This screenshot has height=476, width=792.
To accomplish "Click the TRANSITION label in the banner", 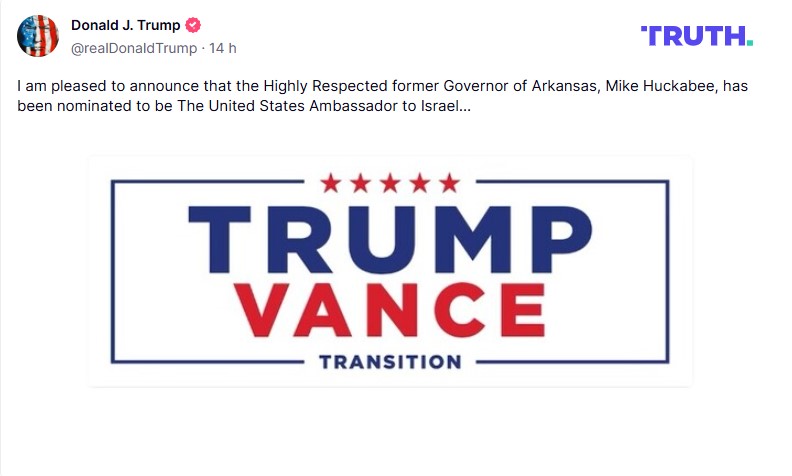I will pyautogui.click(x=390, y=361).
